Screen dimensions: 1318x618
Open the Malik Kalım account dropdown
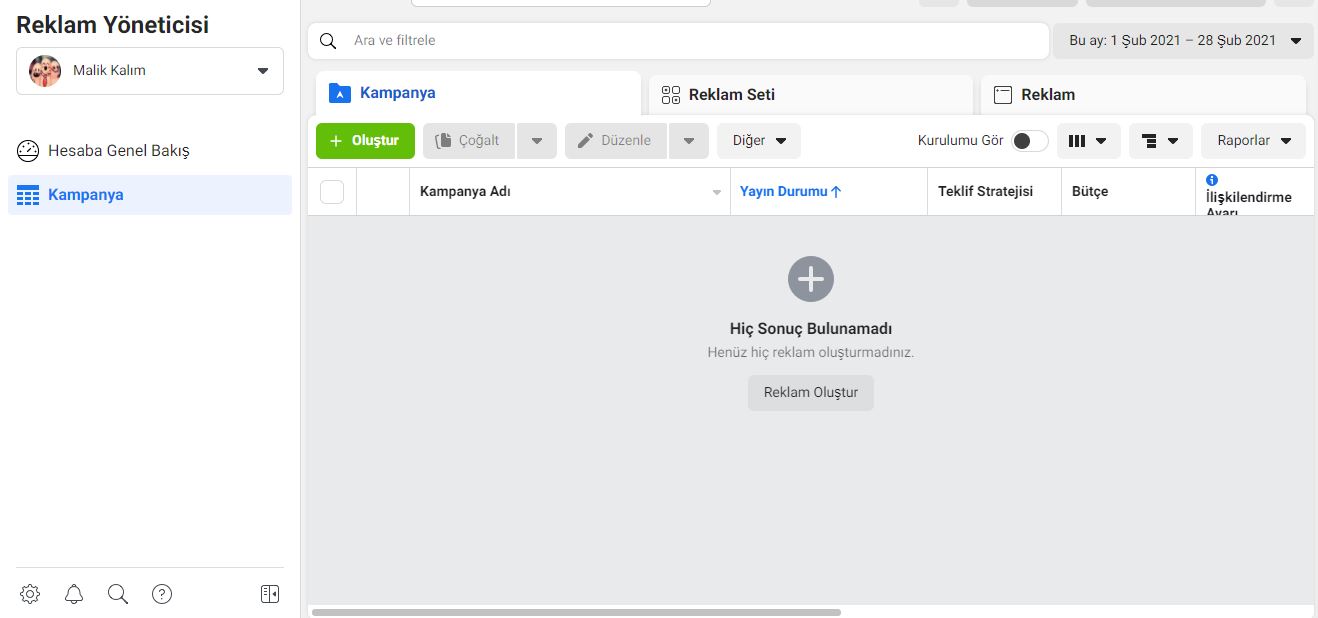tap(150, 71)
